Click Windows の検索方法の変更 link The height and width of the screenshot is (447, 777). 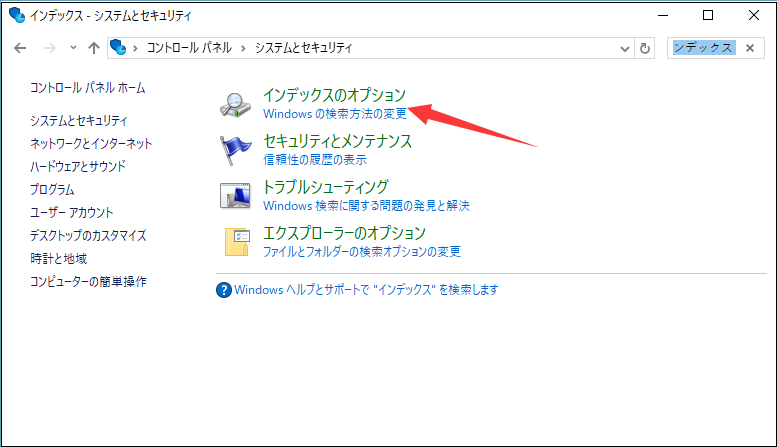pyautogui.click(x=335, y=113)
